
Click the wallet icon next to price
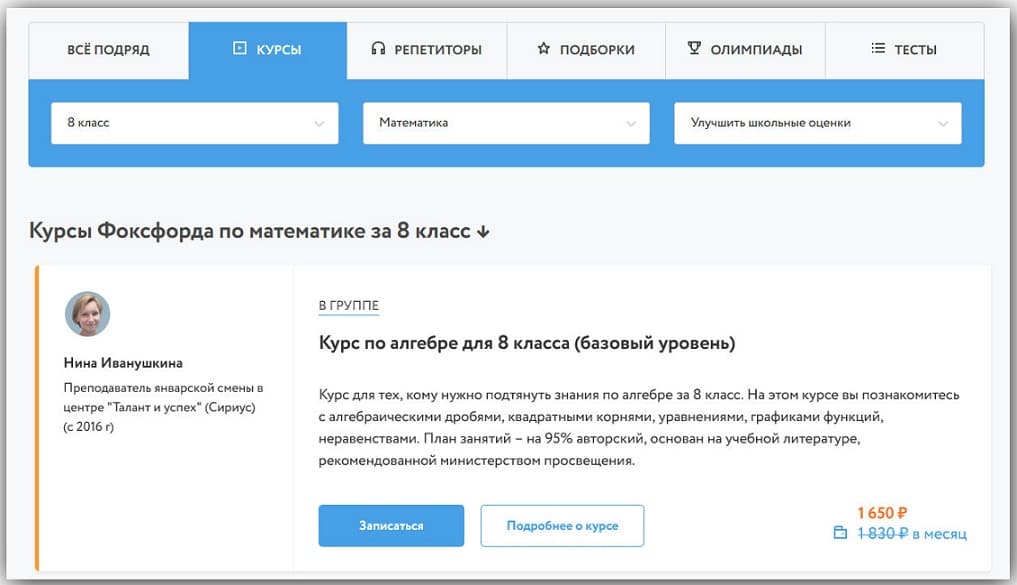click(x=840, y=533)
